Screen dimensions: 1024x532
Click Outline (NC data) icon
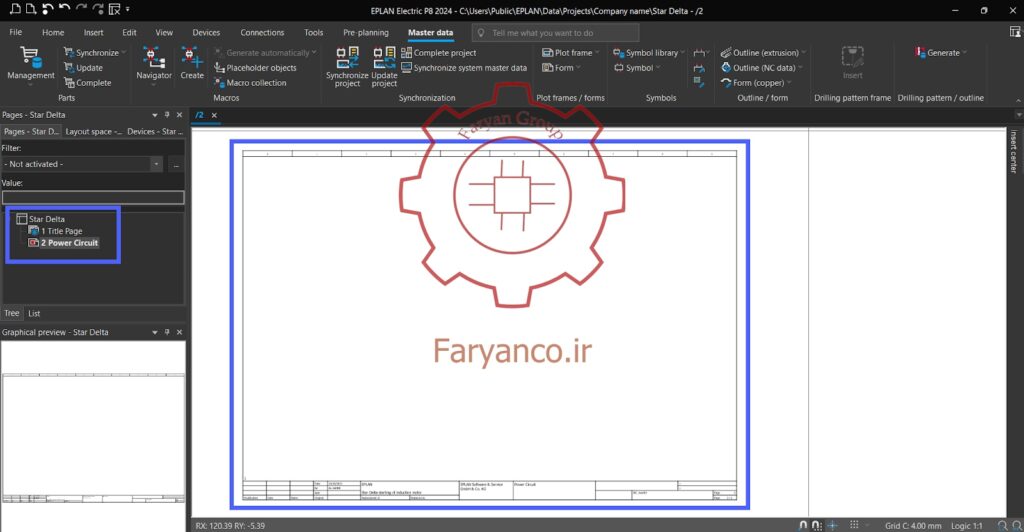(726, 68)
